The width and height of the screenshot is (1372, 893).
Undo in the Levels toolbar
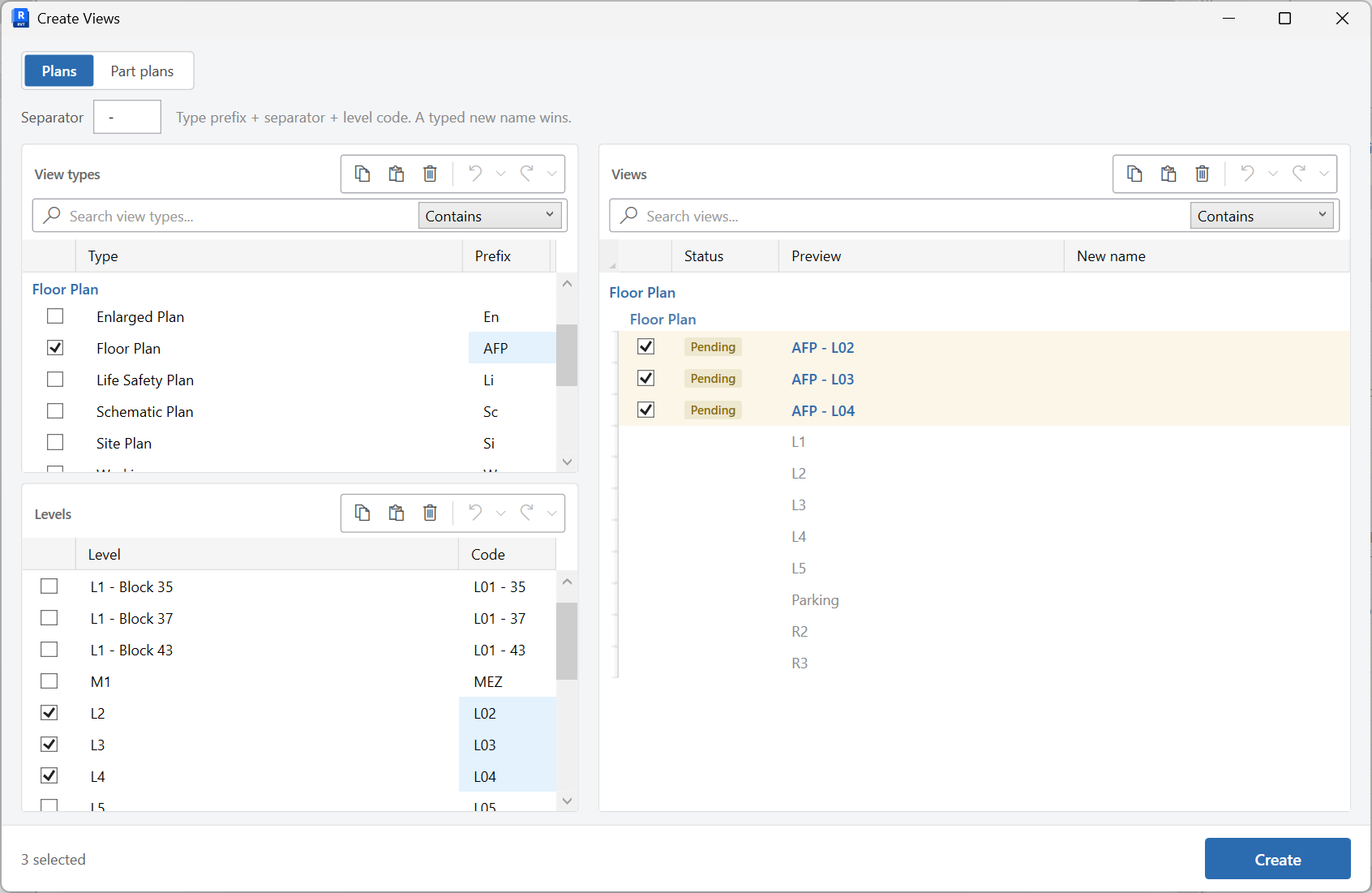pyautogui.click(x=476, y=513)
